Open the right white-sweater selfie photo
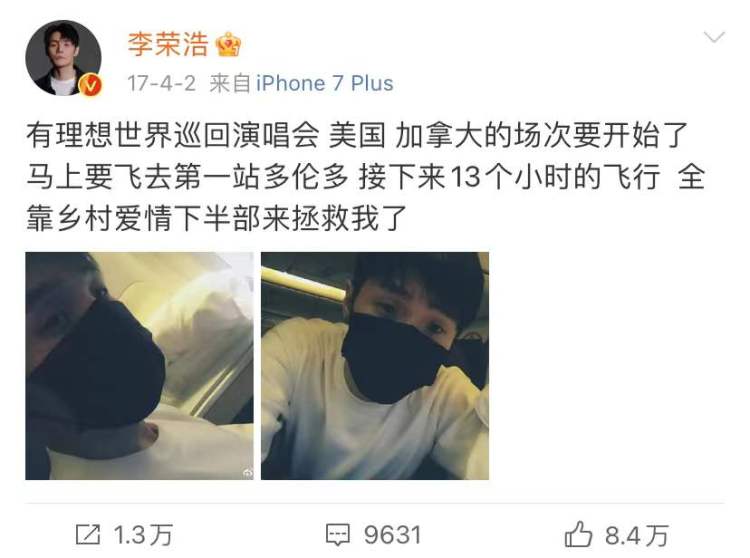750x558 pixels. point(375,366)
